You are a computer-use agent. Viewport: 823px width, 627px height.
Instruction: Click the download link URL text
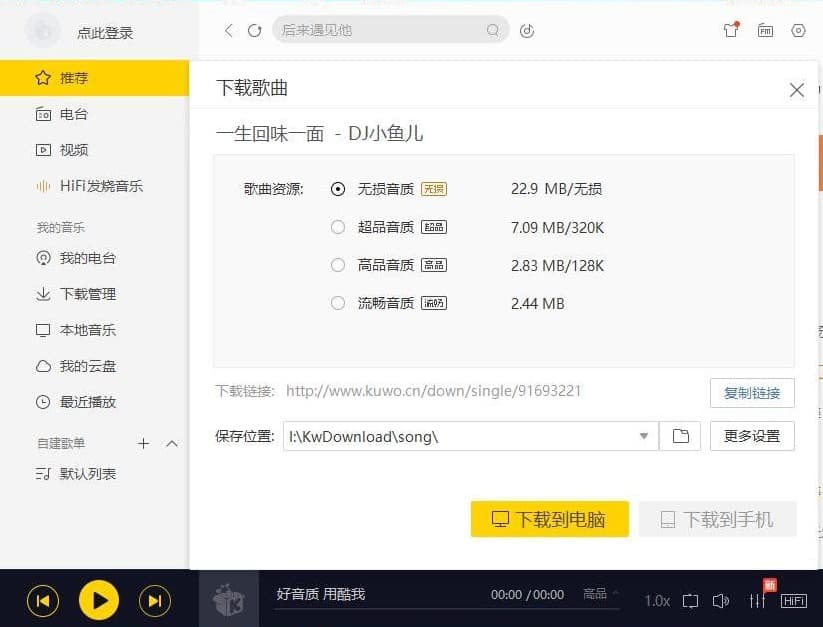point(434,391)
